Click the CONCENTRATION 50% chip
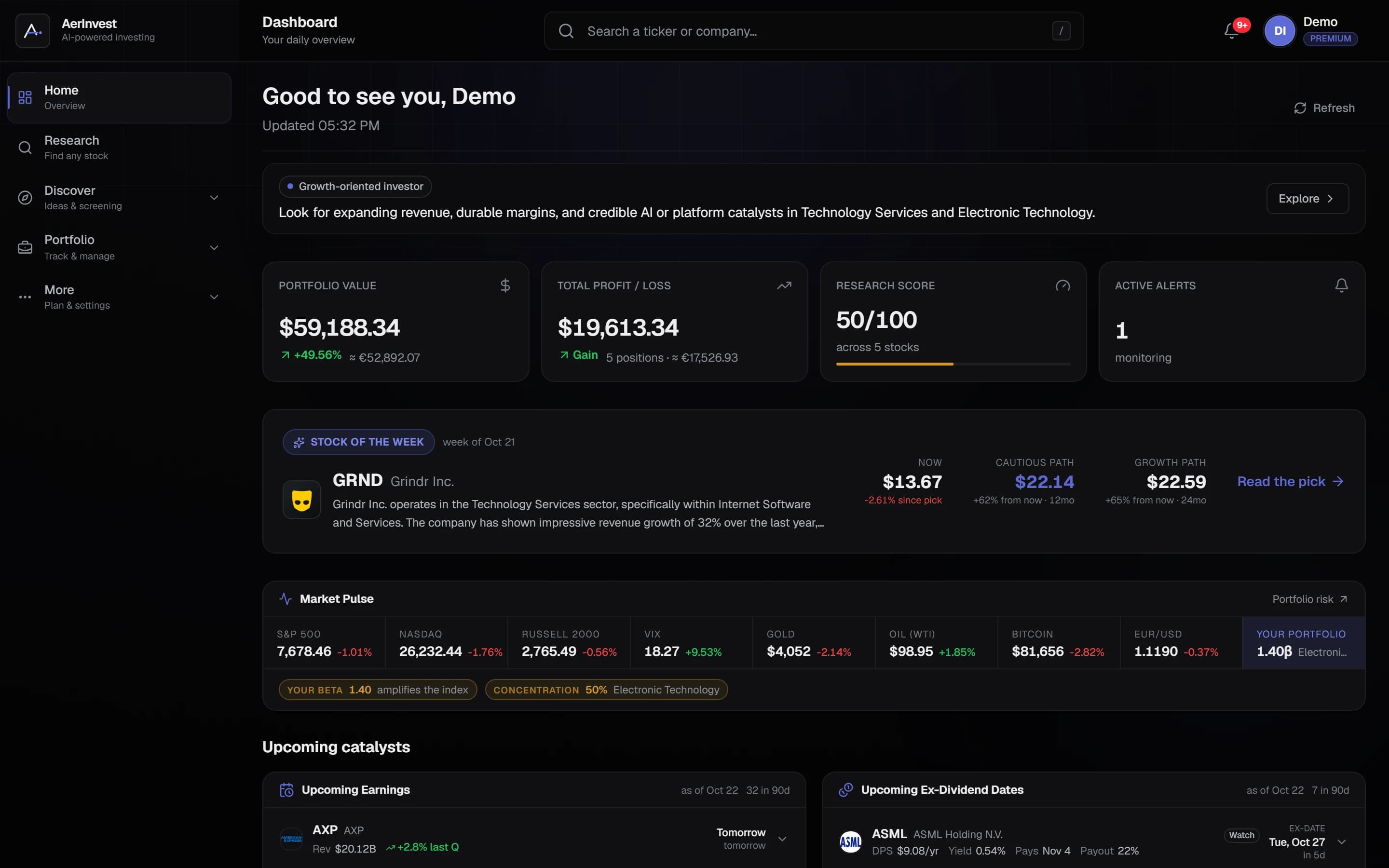 pyautogui.click(x=606, y=690)
